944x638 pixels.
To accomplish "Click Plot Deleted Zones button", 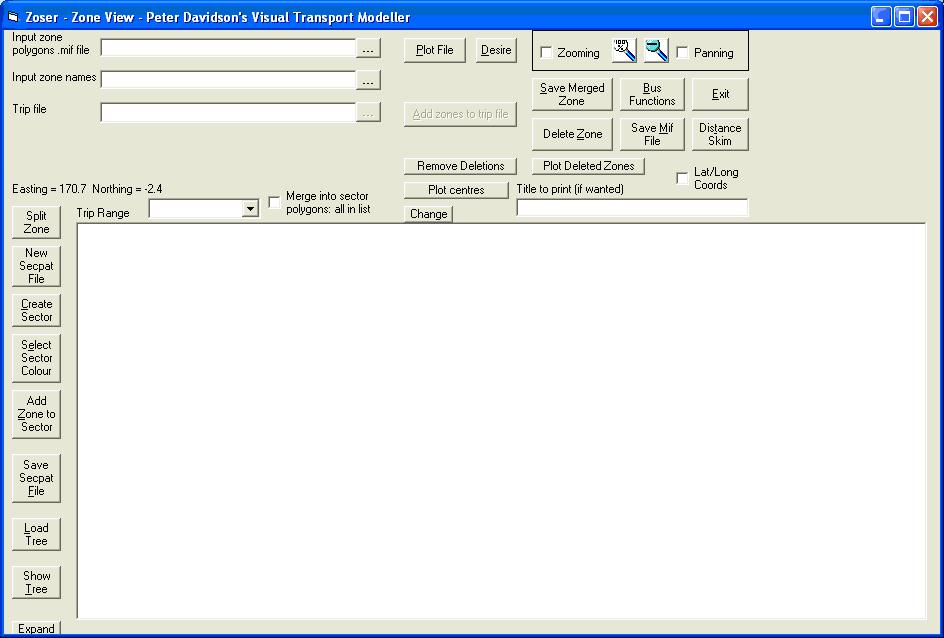I will [588, 166].
